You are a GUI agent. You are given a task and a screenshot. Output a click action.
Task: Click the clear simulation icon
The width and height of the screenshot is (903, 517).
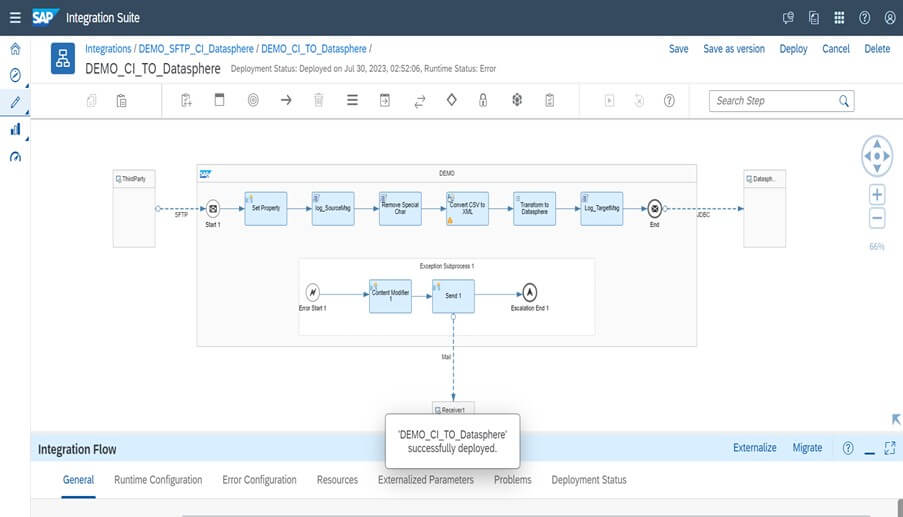pos(639,101)
